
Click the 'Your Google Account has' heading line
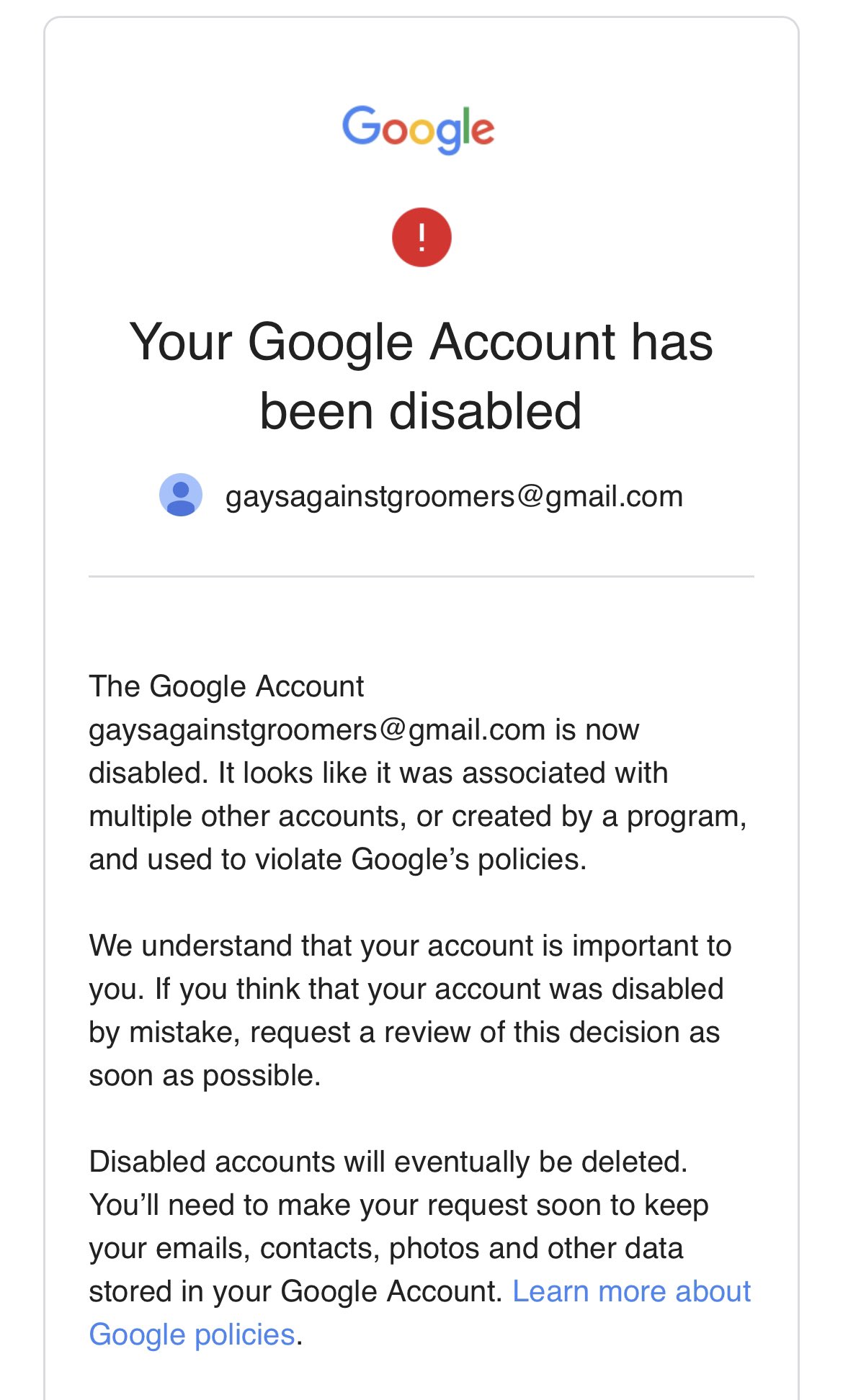[421, 341]
